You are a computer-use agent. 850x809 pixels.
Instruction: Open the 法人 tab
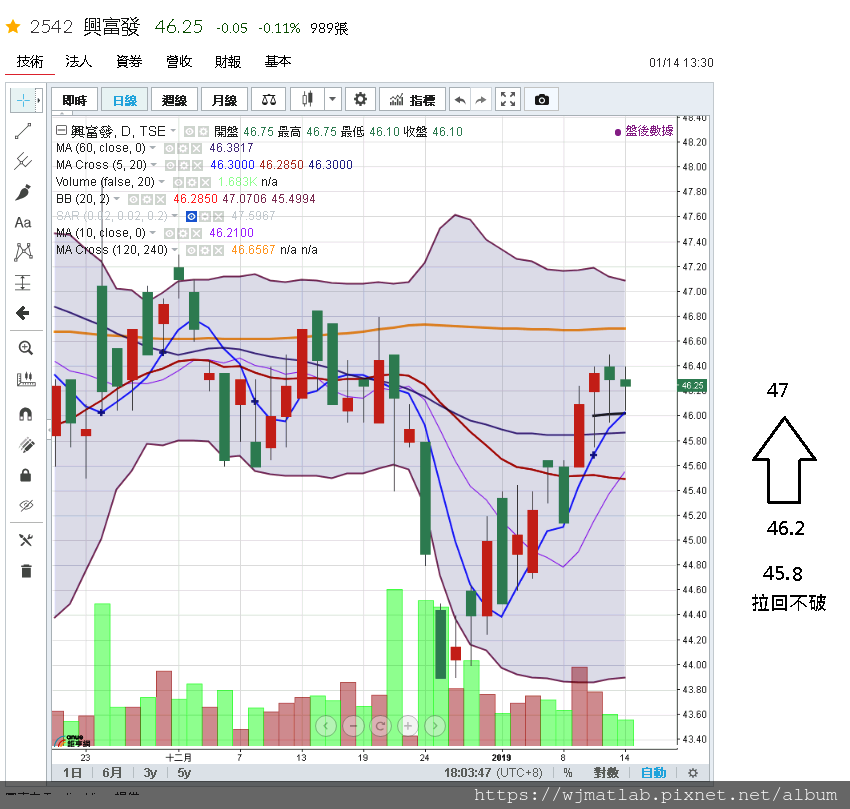pyautogui.click(x=79, y=61)
